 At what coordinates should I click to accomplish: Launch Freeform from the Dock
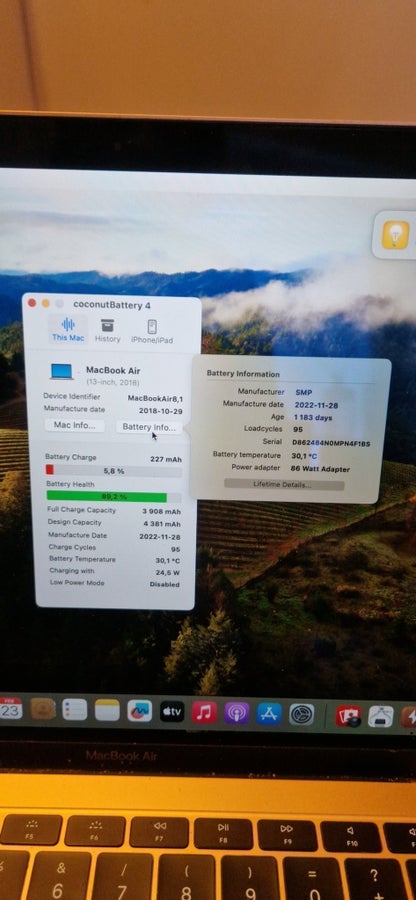click(139, 711)
